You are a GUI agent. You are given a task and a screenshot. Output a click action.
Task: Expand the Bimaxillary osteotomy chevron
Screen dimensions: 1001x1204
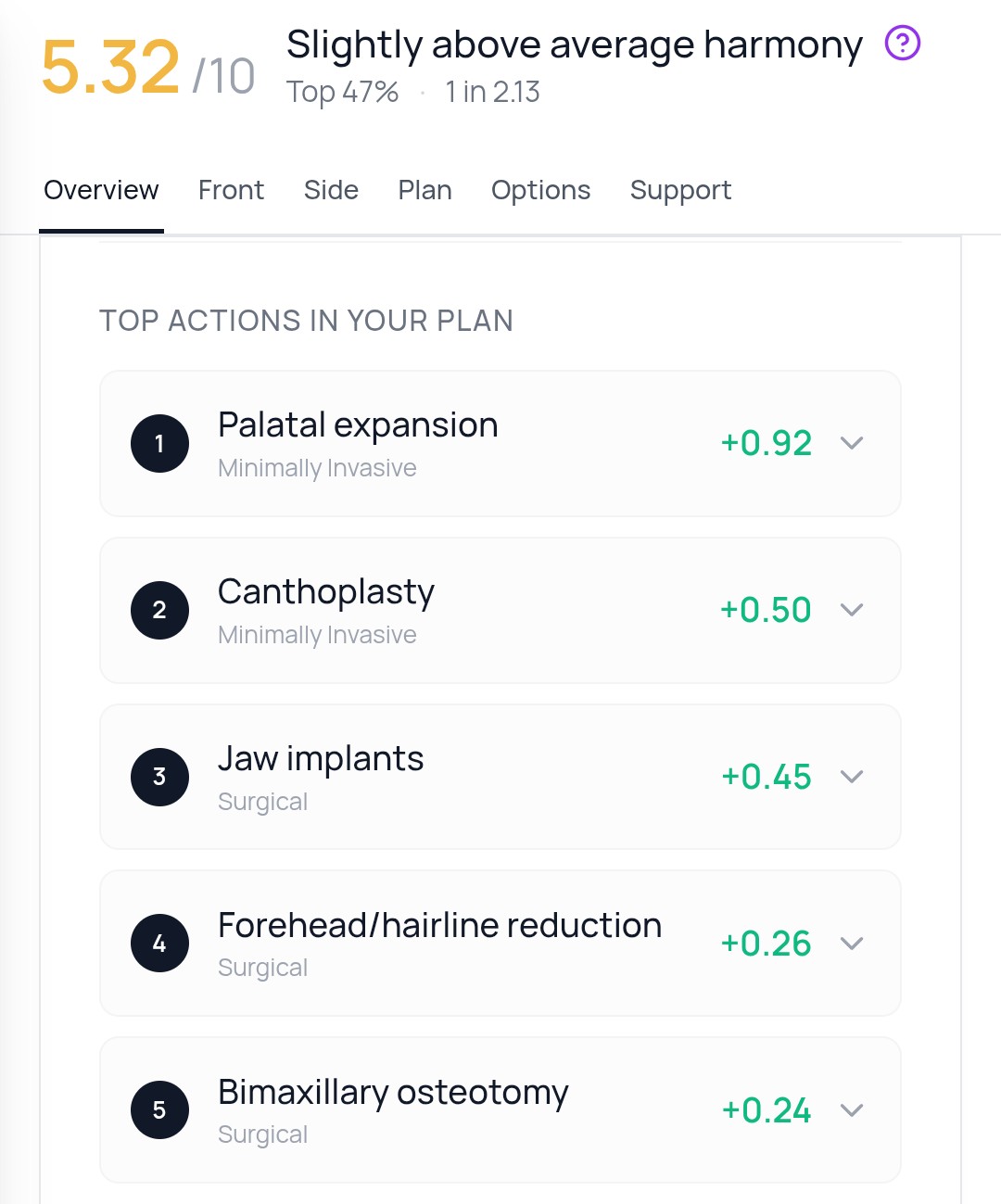pos(852,1109)
